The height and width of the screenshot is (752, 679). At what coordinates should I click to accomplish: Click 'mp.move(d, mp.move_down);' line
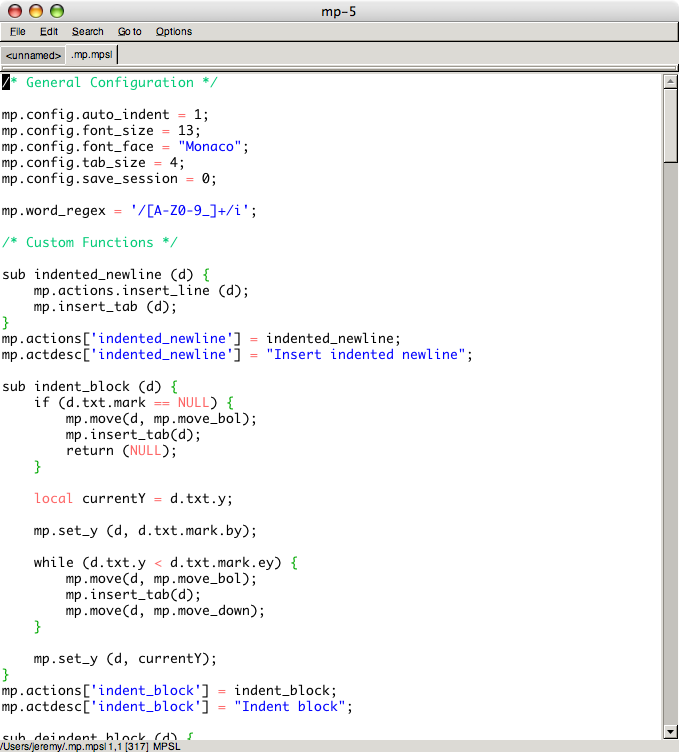(x=165, y=611)
